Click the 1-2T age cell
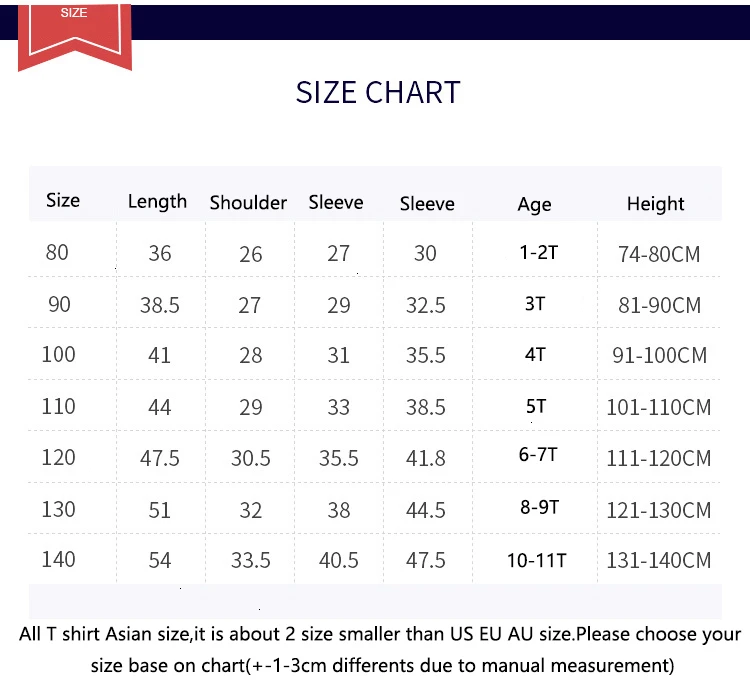The width and height of the screenshot is (750, 685). point(538,252)
